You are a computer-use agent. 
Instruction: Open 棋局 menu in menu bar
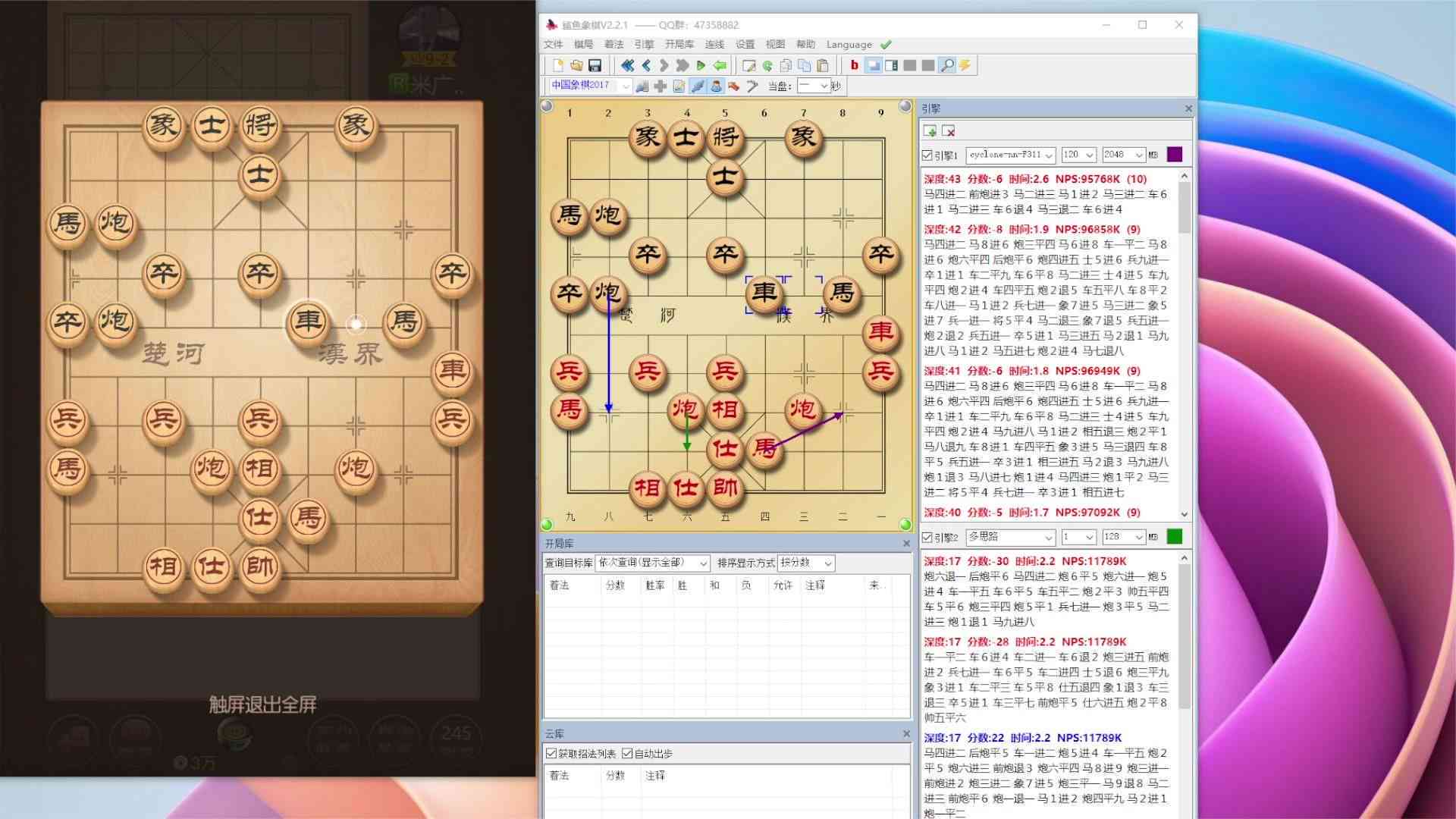coord(585,44)
